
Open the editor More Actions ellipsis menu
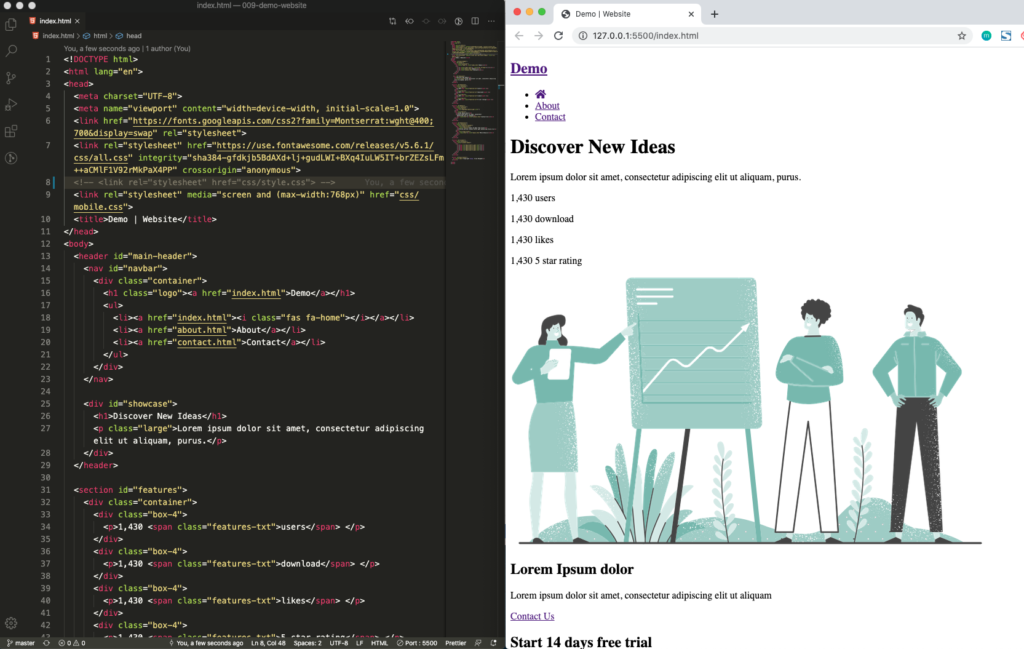pyautogui.click(x=491, y=21)
